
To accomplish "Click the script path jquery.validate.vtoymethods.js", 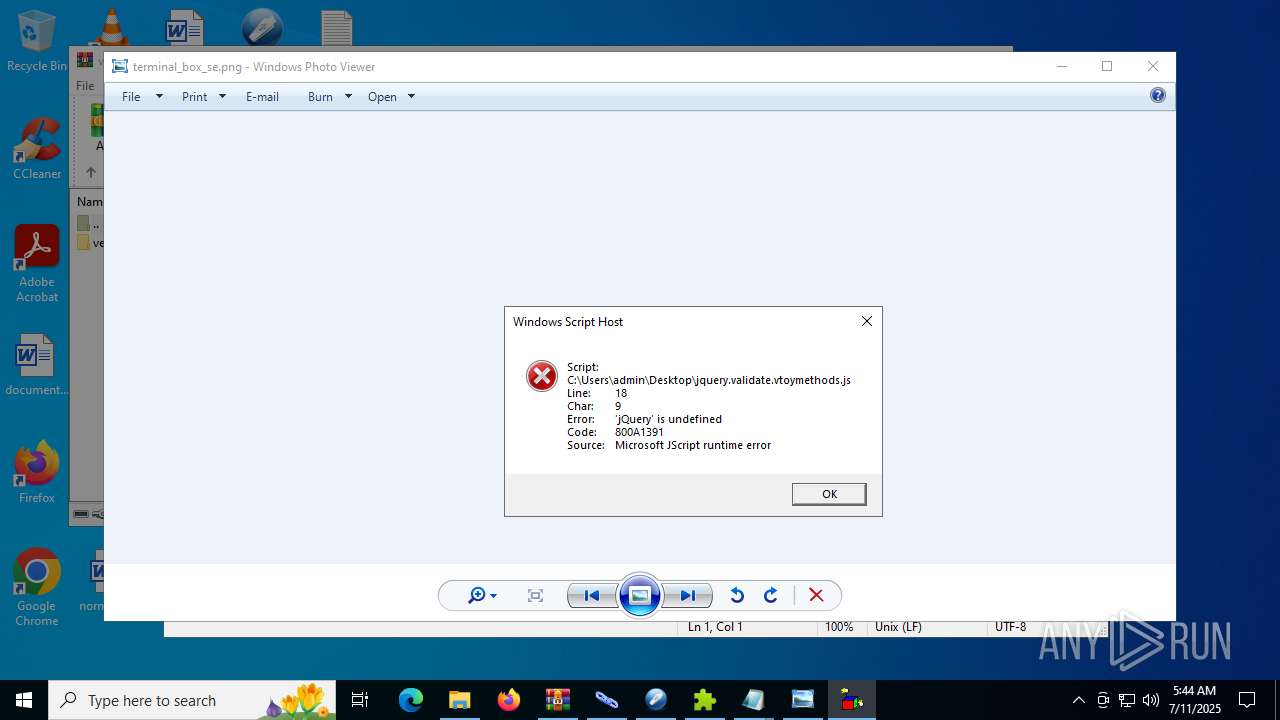I will pyautogui.click(x=709, y=380).
